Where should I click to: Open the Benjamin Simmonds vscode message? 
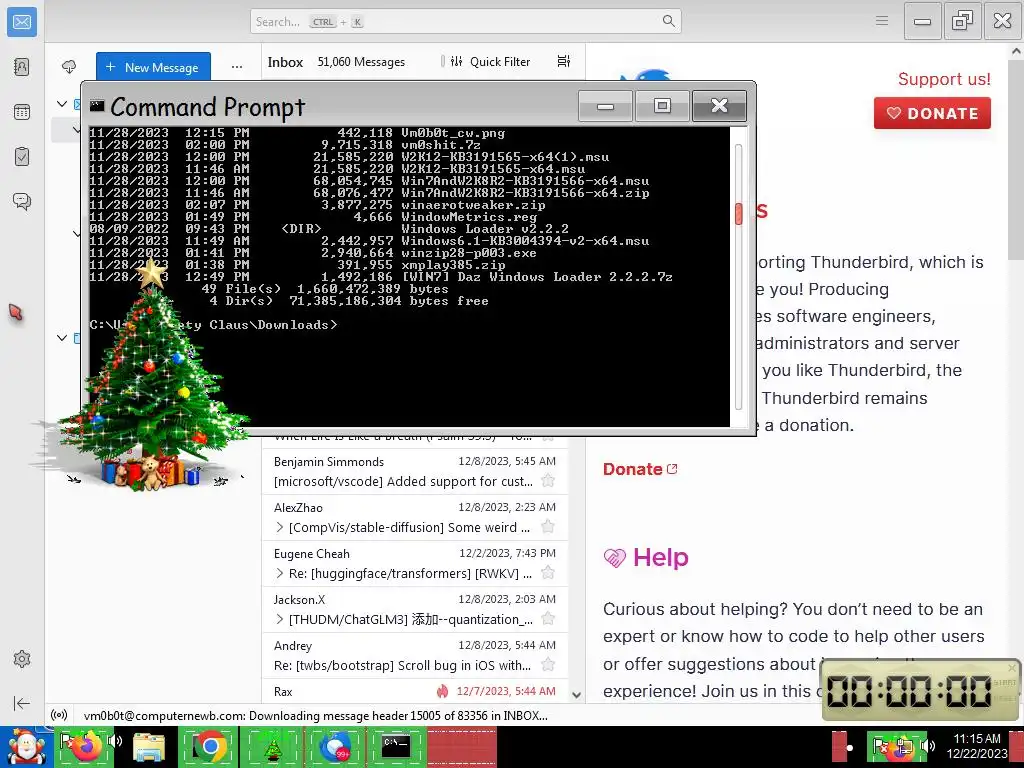pos(415,472)
